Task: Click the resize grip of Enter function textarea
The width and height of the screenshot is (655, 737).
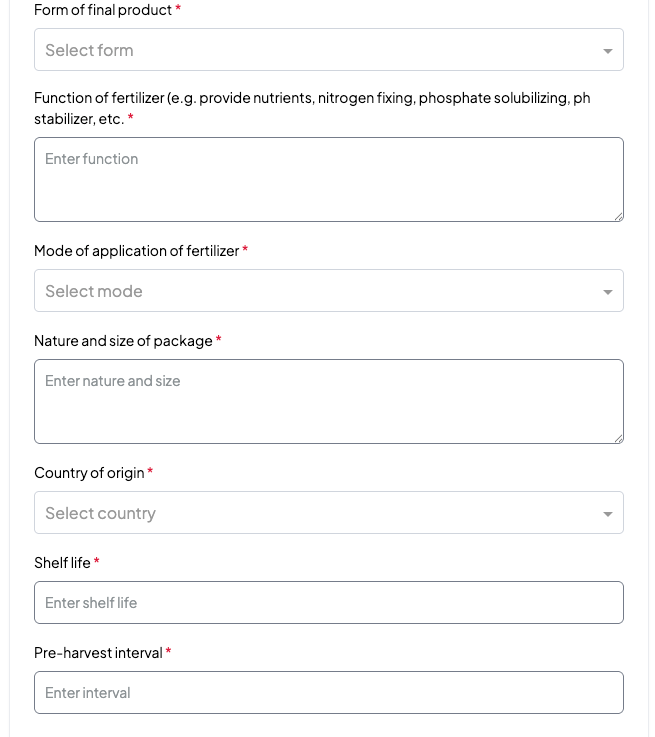Action: pos(618,216)
